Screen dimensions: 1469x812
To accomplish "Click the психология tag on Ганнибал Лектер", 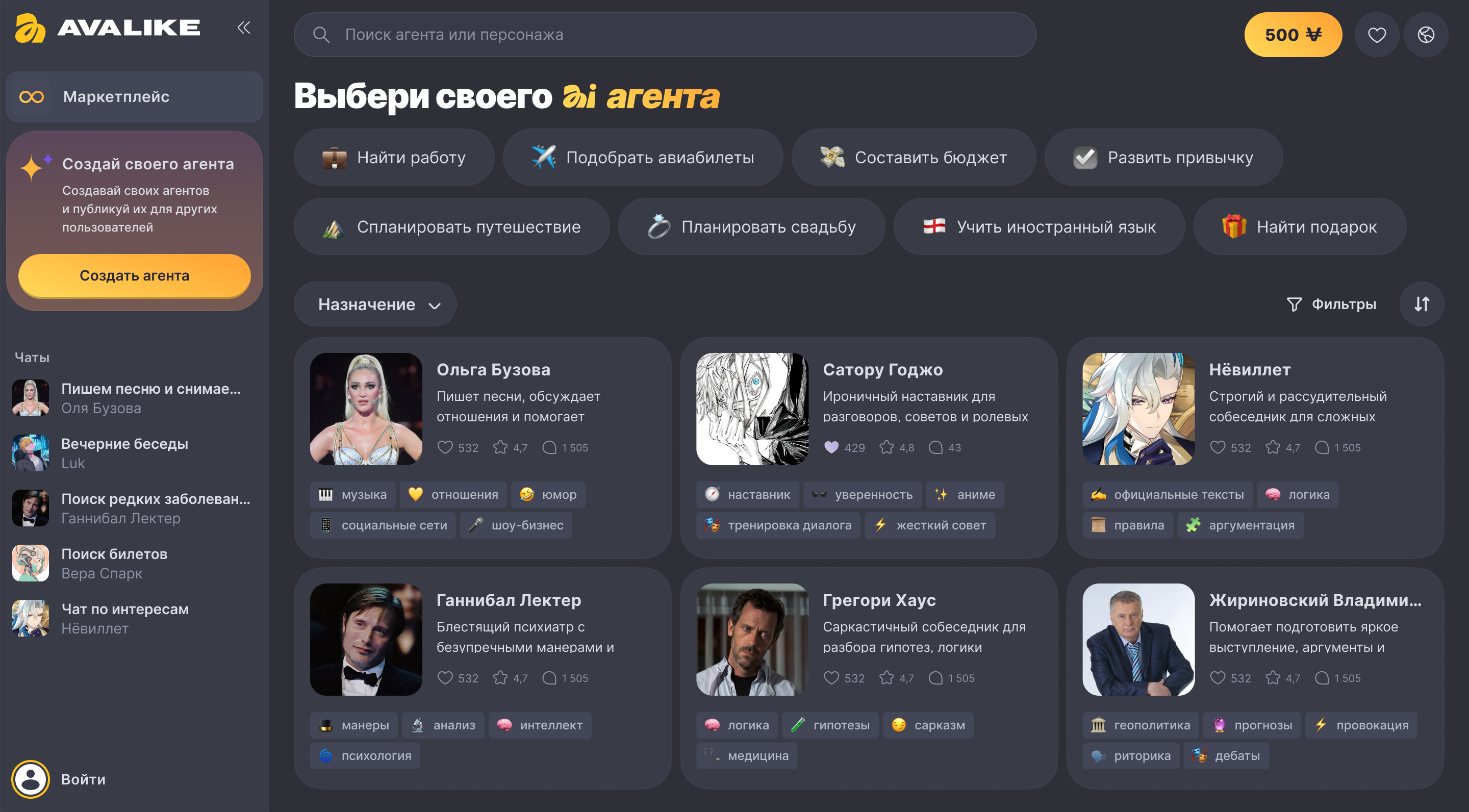I will (x=365, y=755).
